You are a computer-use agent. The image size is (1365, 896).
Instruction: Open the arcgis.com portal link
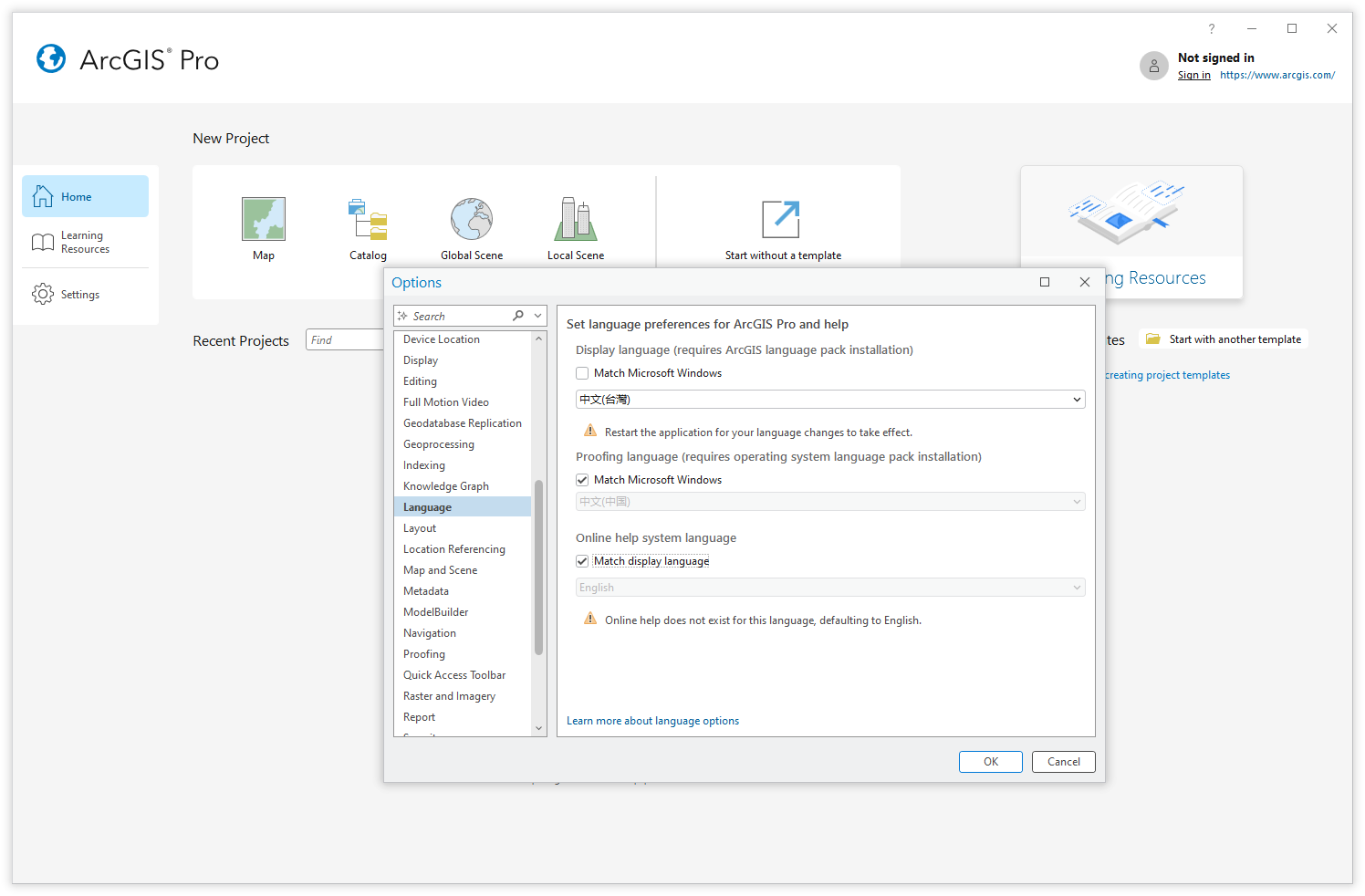[x=1277, y=75]
